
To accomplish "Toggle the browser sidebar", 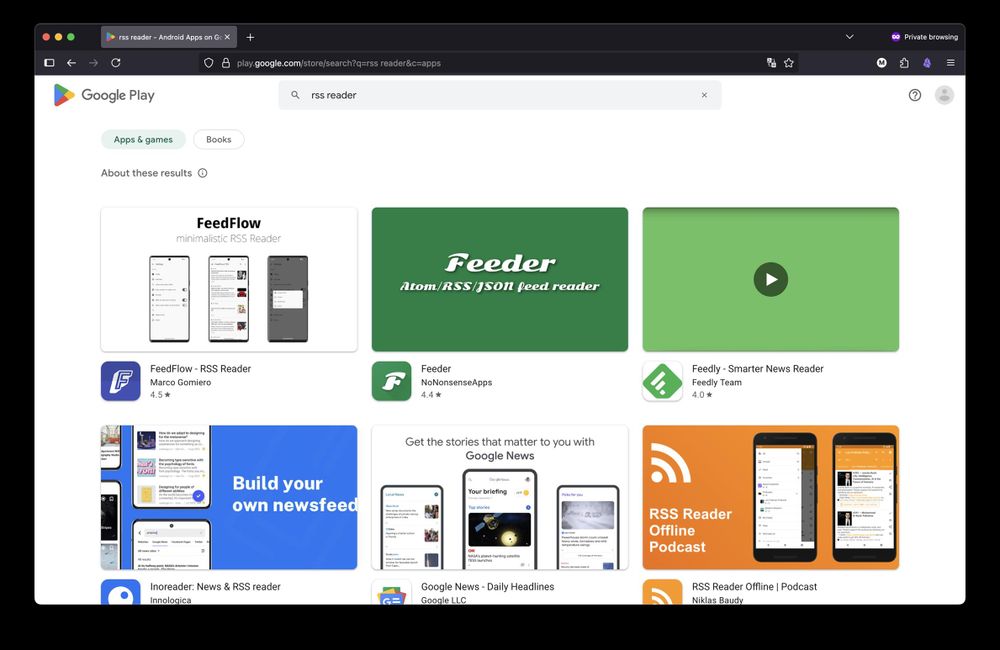I will pos(49,63).
